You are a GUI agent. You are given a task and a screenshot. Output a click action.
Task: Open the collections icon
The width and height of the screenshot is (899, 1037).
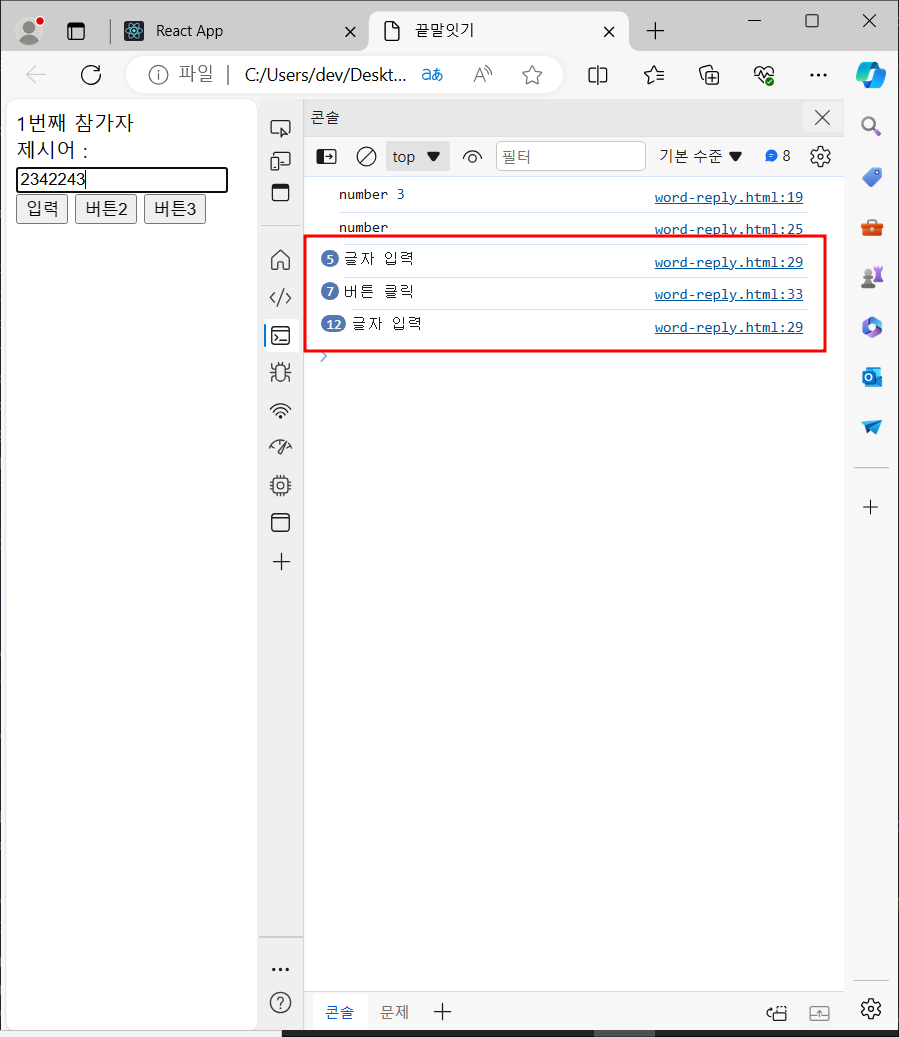point(709,75)
